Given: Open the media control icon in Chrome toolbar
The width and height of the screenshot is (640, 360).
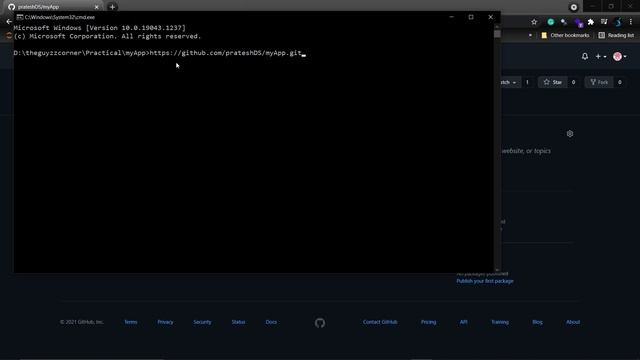Looking at the screenshot, I should pyautogui.click(x=604, y=22).
